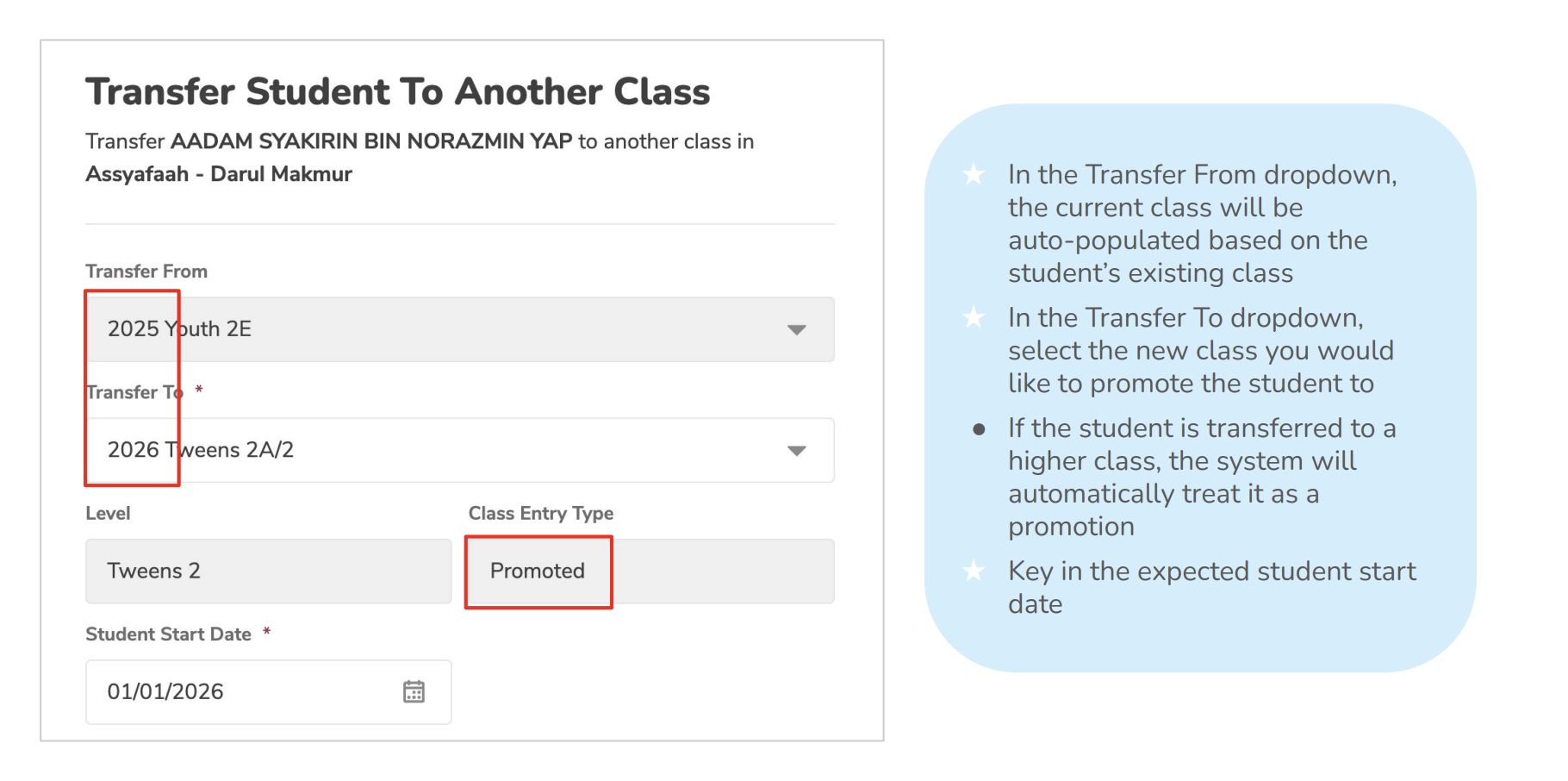
Task: Click the 'Assyafaah - Darul Makmur' centre name
Action: click(x=219, y=174)
